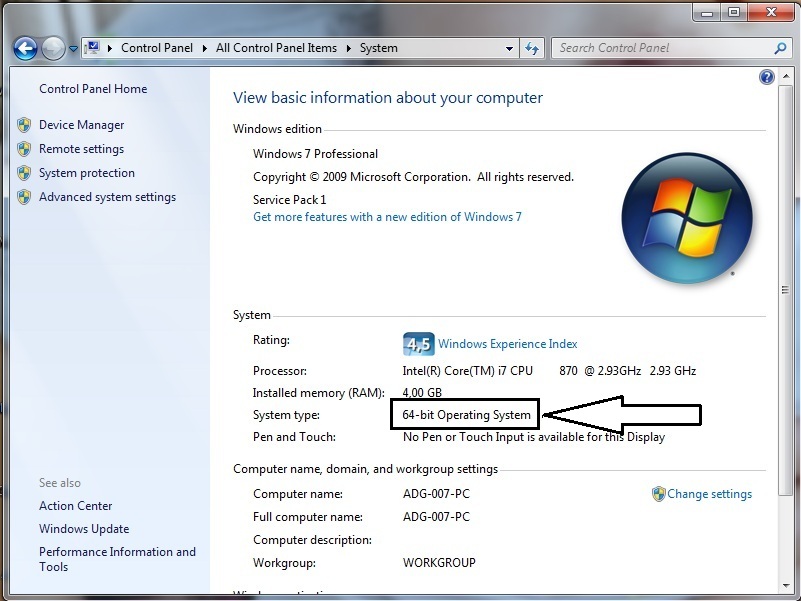Select All Control Panel Items breadcrumb

(276, 48)
